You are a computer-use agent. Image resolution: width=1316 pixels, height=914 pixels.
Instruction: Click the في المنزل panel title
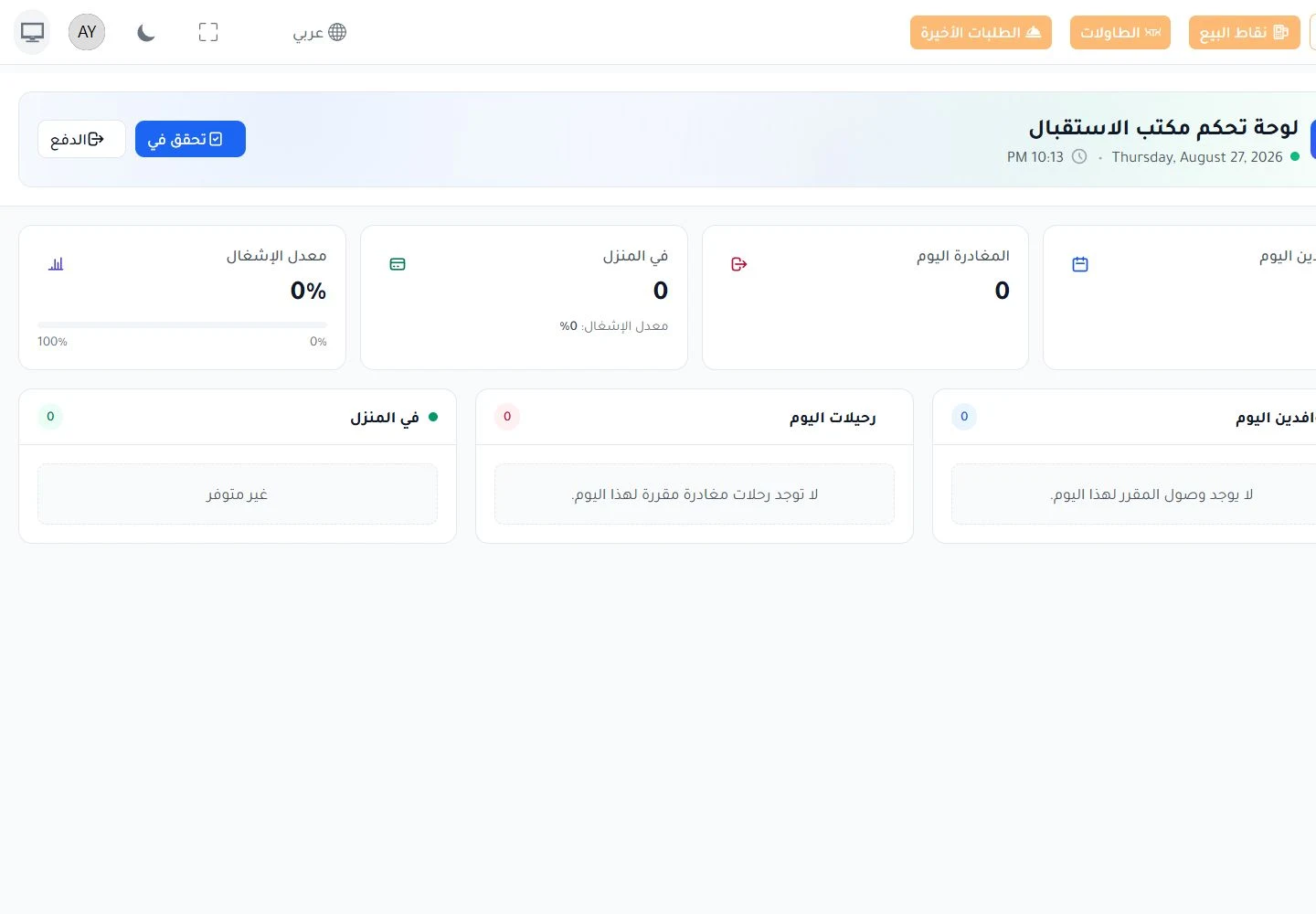385,417
